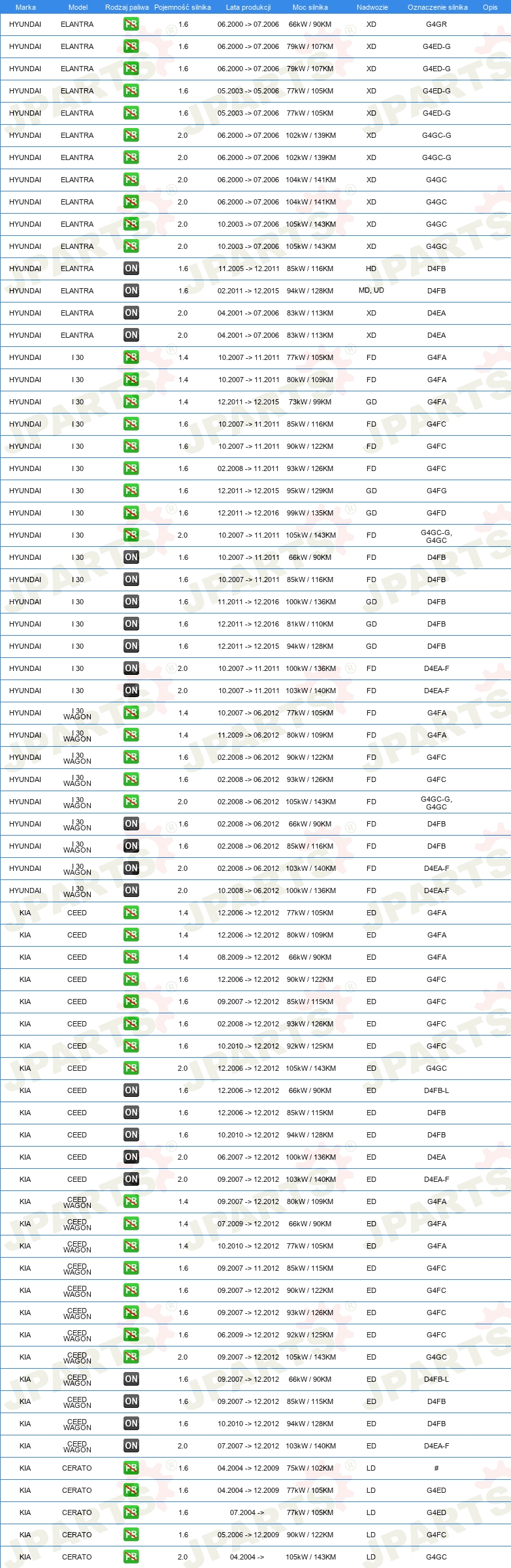This screenshot has height=1568, width=511.
Task: Click petrol icon in I 30 93kW / 126KM row
Action: 131,468
